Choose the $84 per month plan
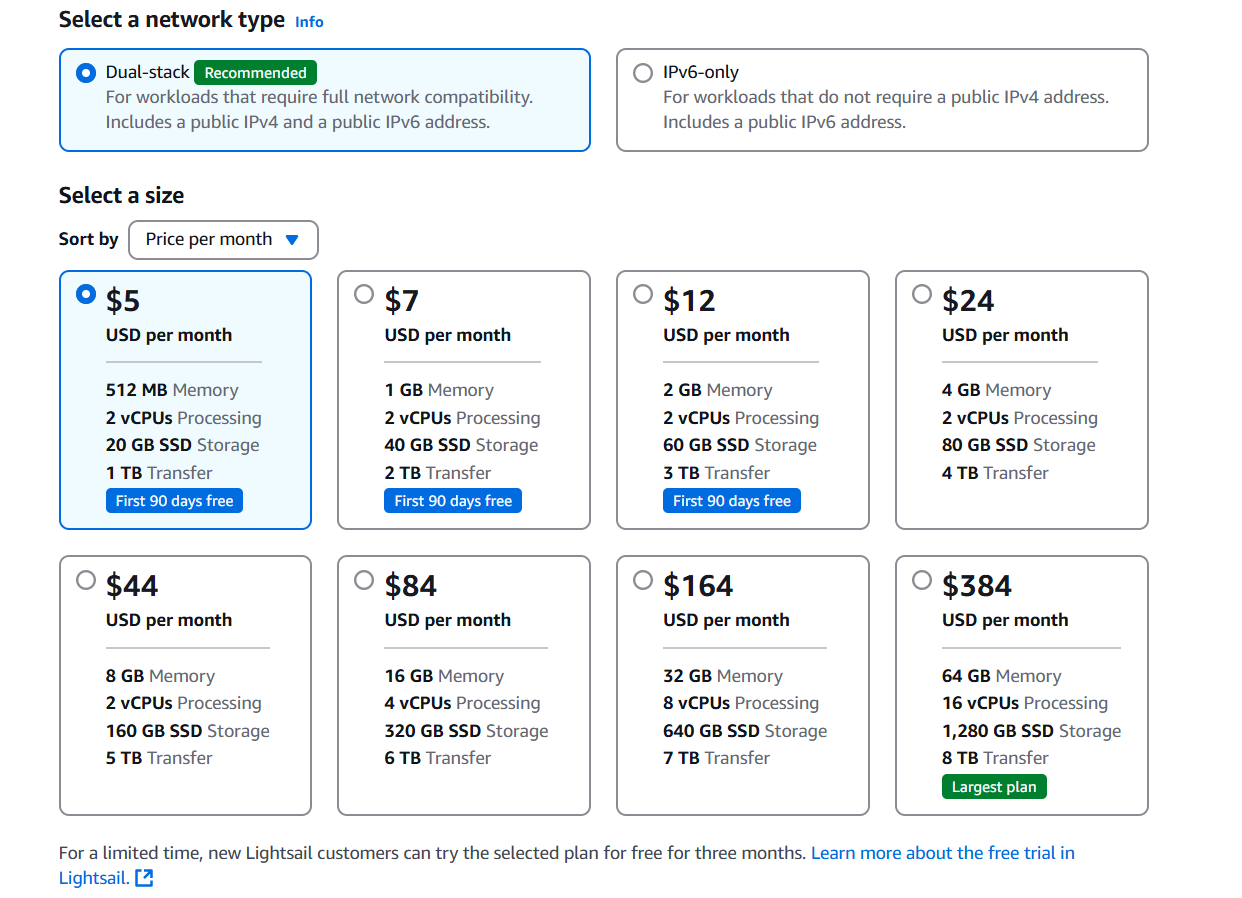Image resolution: width=1242 pixels, height=898 pixels. pos(364,580)
